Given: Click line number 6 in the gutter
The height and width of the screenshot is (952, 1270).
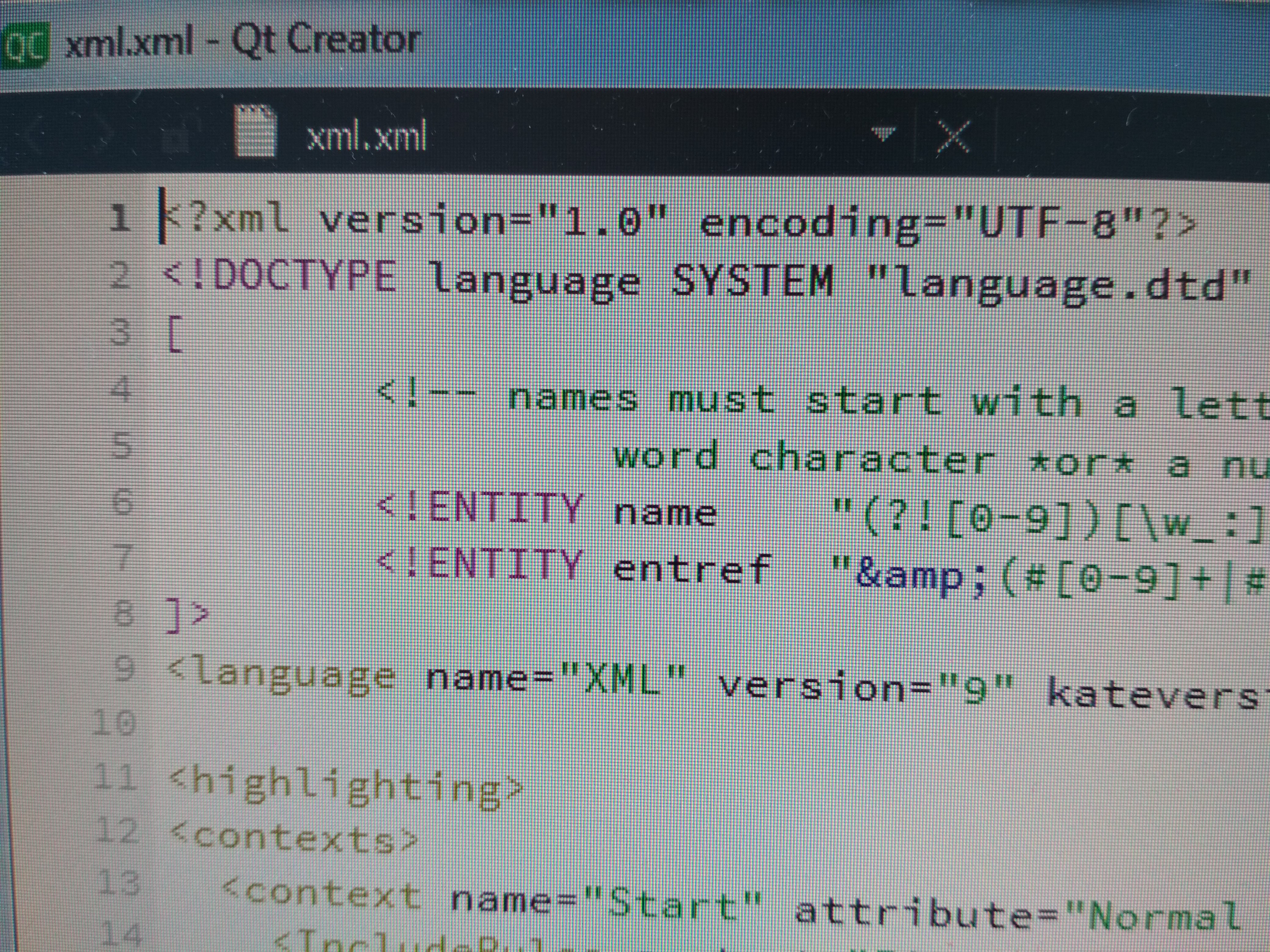Looking at the screenshot, I should pos(122,502).
